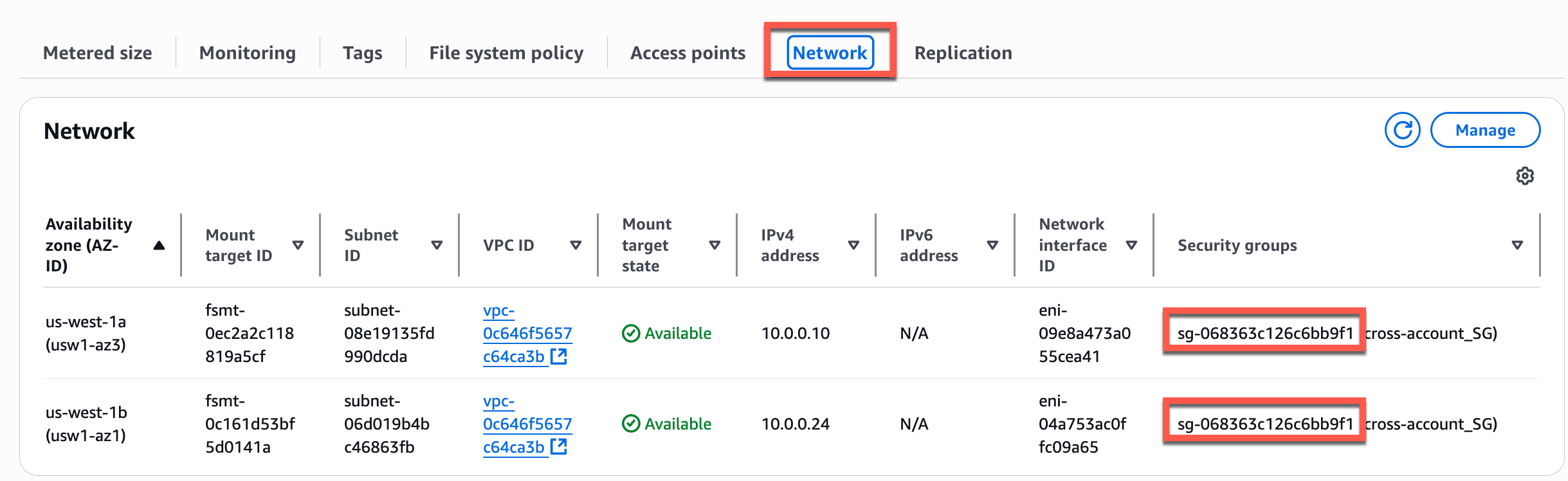Screen dimensions: 1568x481
Task: Sort by IPv4 address column
Action: click(x=853, y=245)
